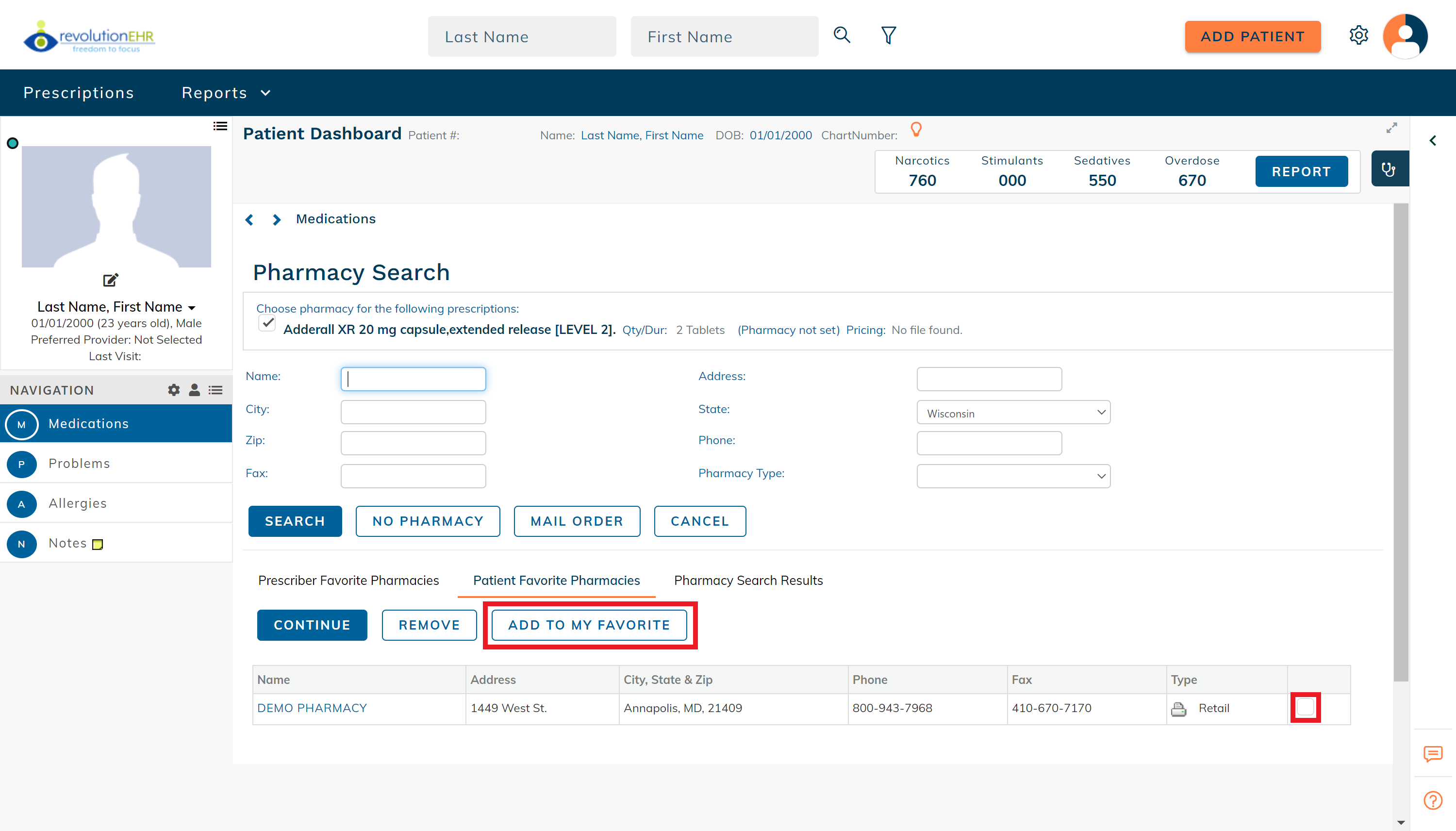Expand the Reports menu dropdown
This screenshot has width=1456, height=831.
click(x=225, y=92)
